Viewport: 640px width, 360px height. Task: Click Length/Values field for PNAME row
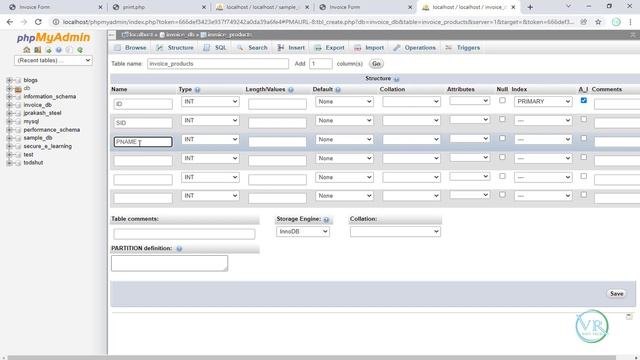pos(277,142)
